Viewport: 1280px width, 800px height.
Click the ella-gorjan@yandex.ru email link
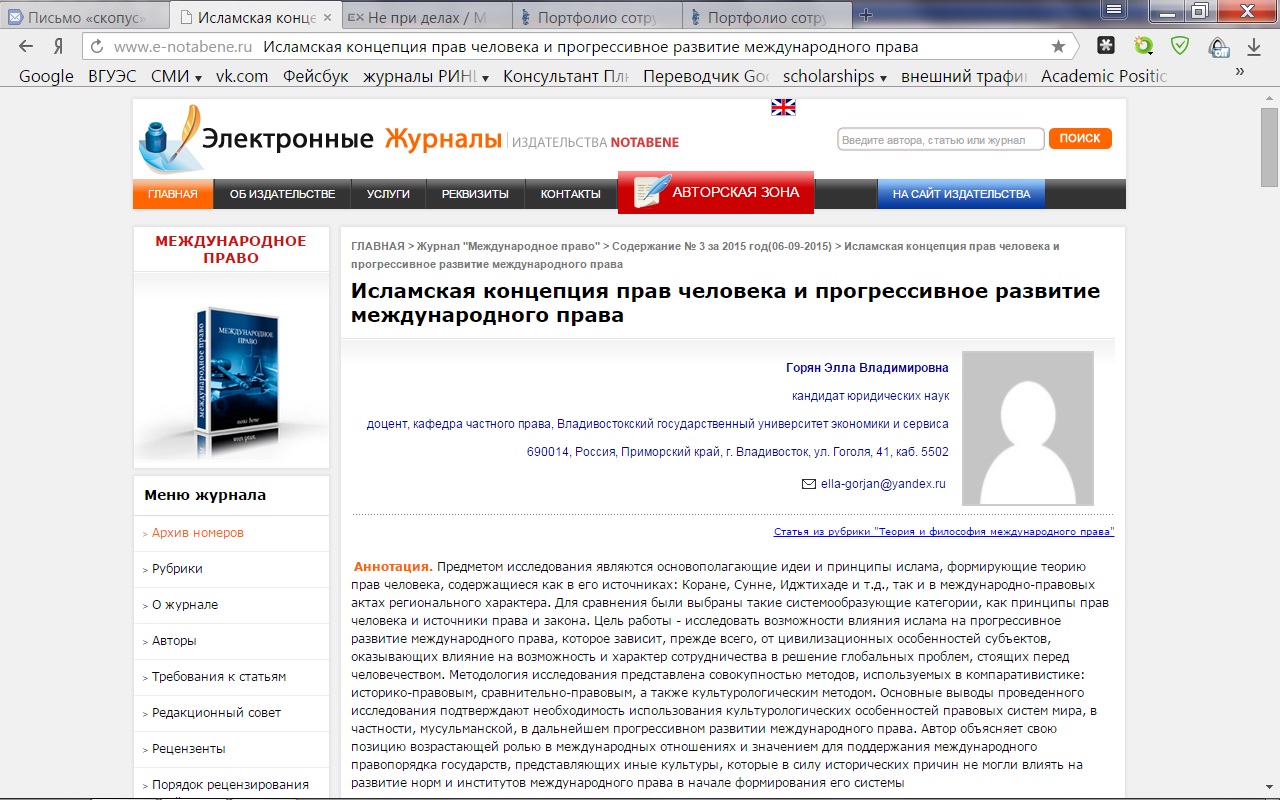[x=882, y=484]
